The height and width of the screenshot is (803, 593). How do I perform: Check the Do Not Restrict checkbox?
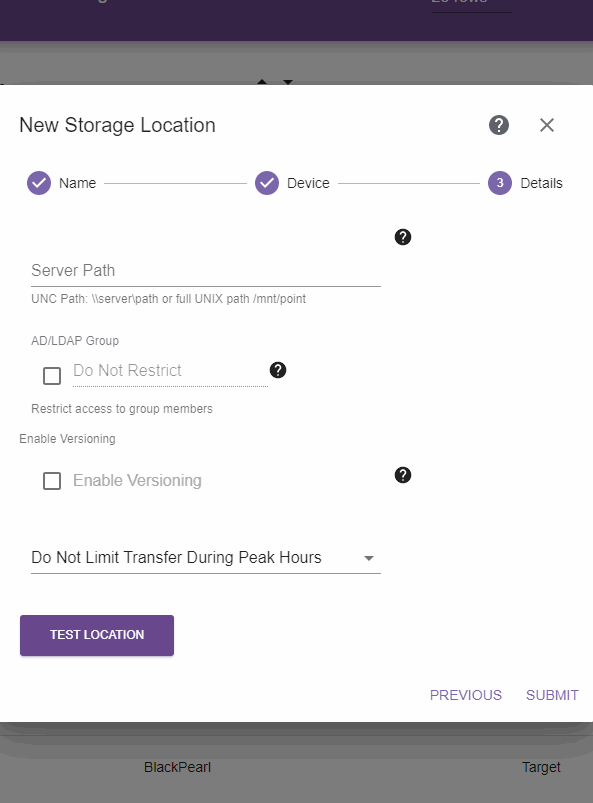click(x=52, y=376)
